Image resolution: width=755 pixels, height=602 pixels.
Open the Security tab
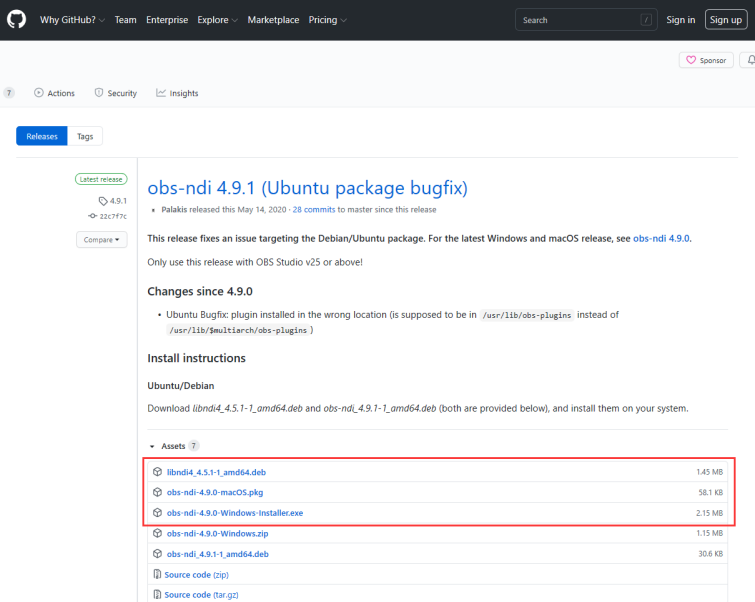(116, 93)
